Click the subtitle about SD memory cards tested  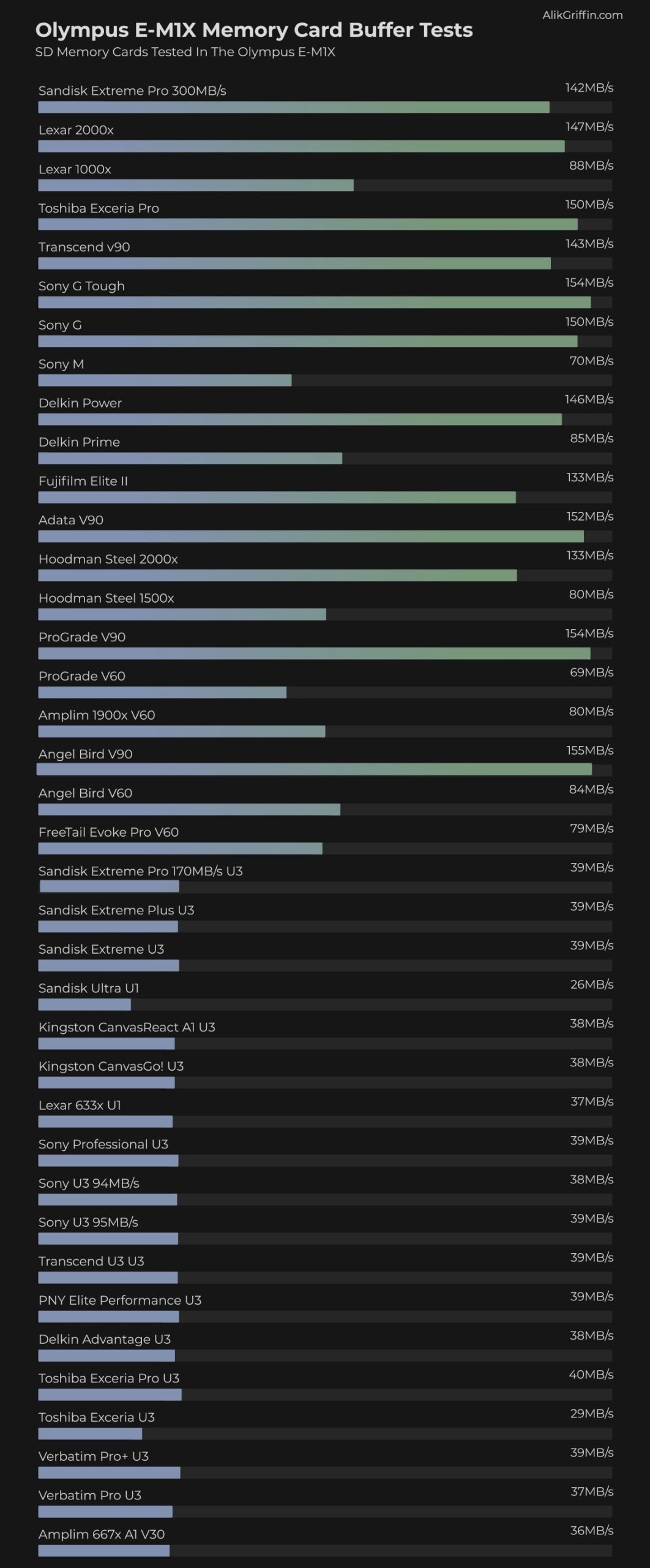pyautogui.click(x=185, y=52)
